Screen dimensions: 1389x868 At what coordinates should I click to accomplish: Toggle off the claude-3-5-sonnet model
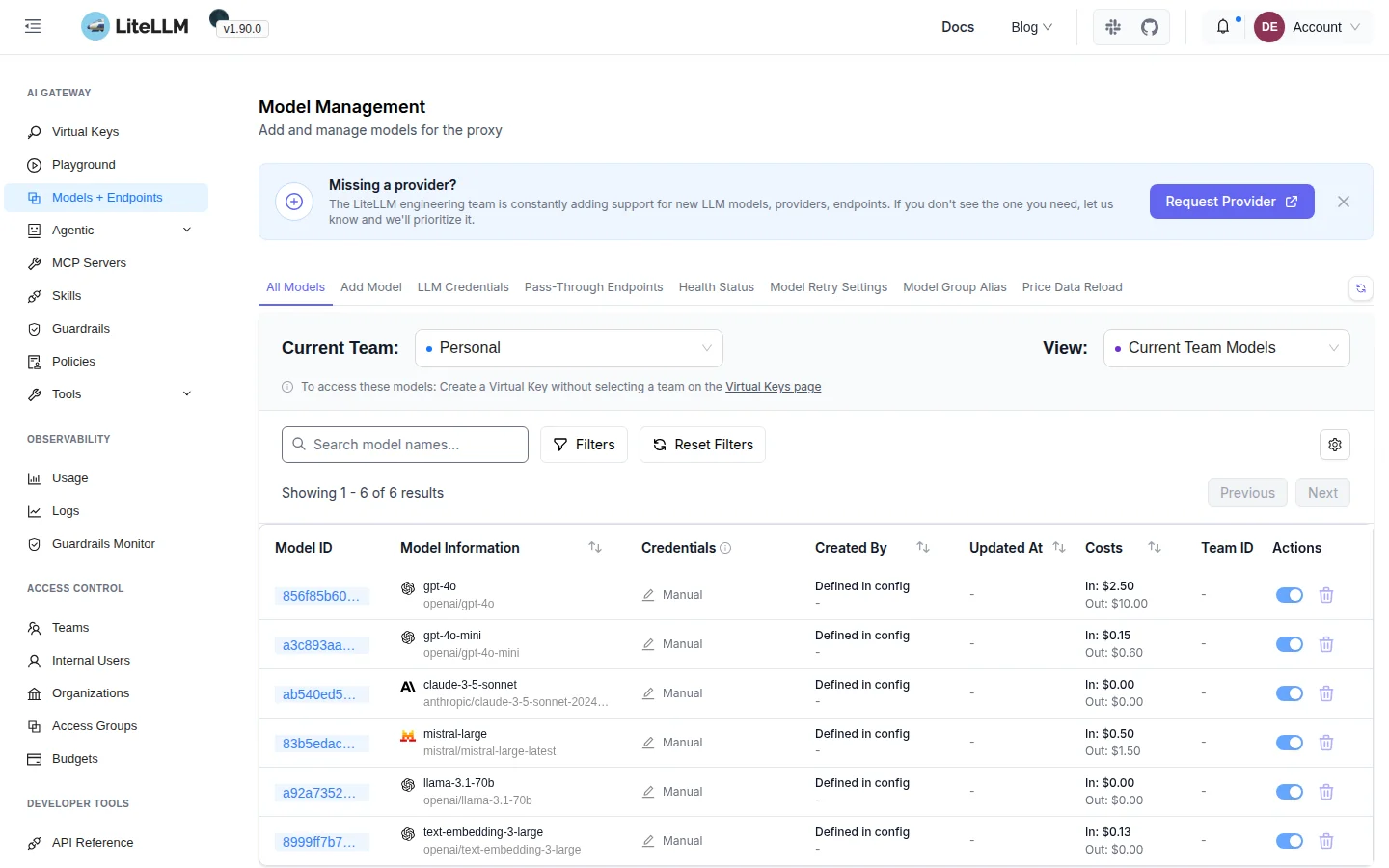click(1290, 693)
